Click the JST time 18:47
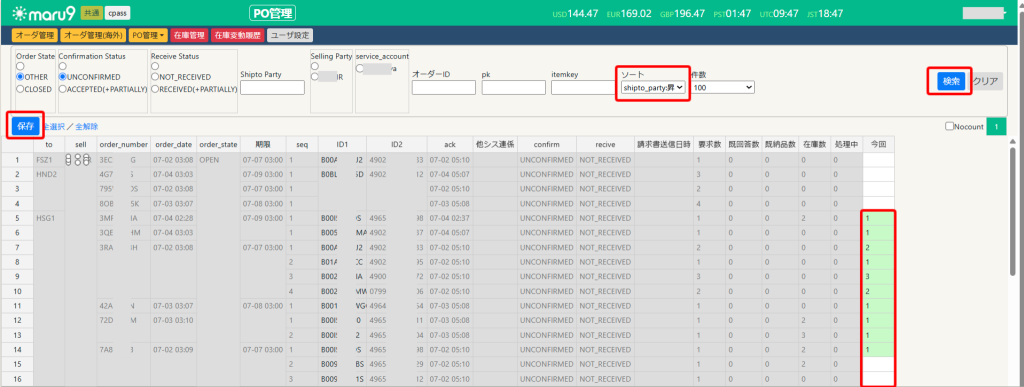The width and height of the screenshot is (1024, 387). [x=825, y=13]
